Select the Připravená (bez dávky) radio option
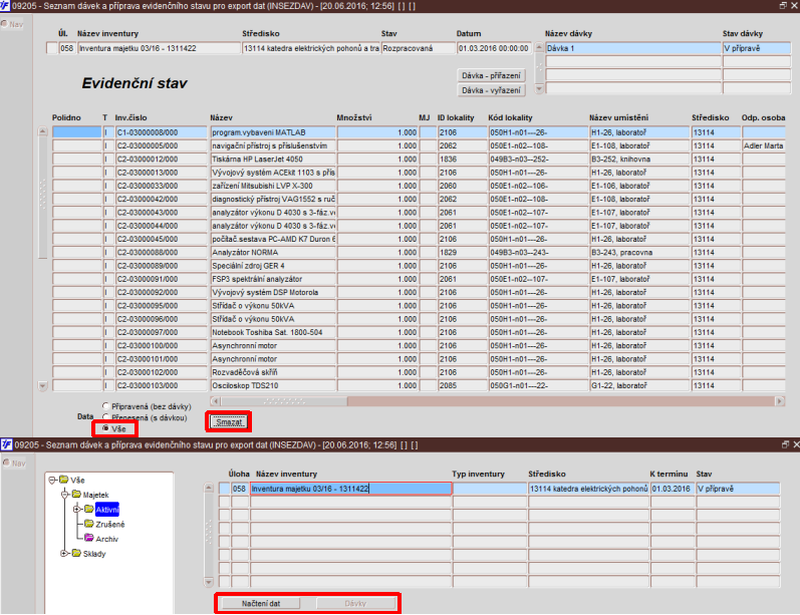Image resolution: width=800 pixels, height=615 pixels. point(106,406)
